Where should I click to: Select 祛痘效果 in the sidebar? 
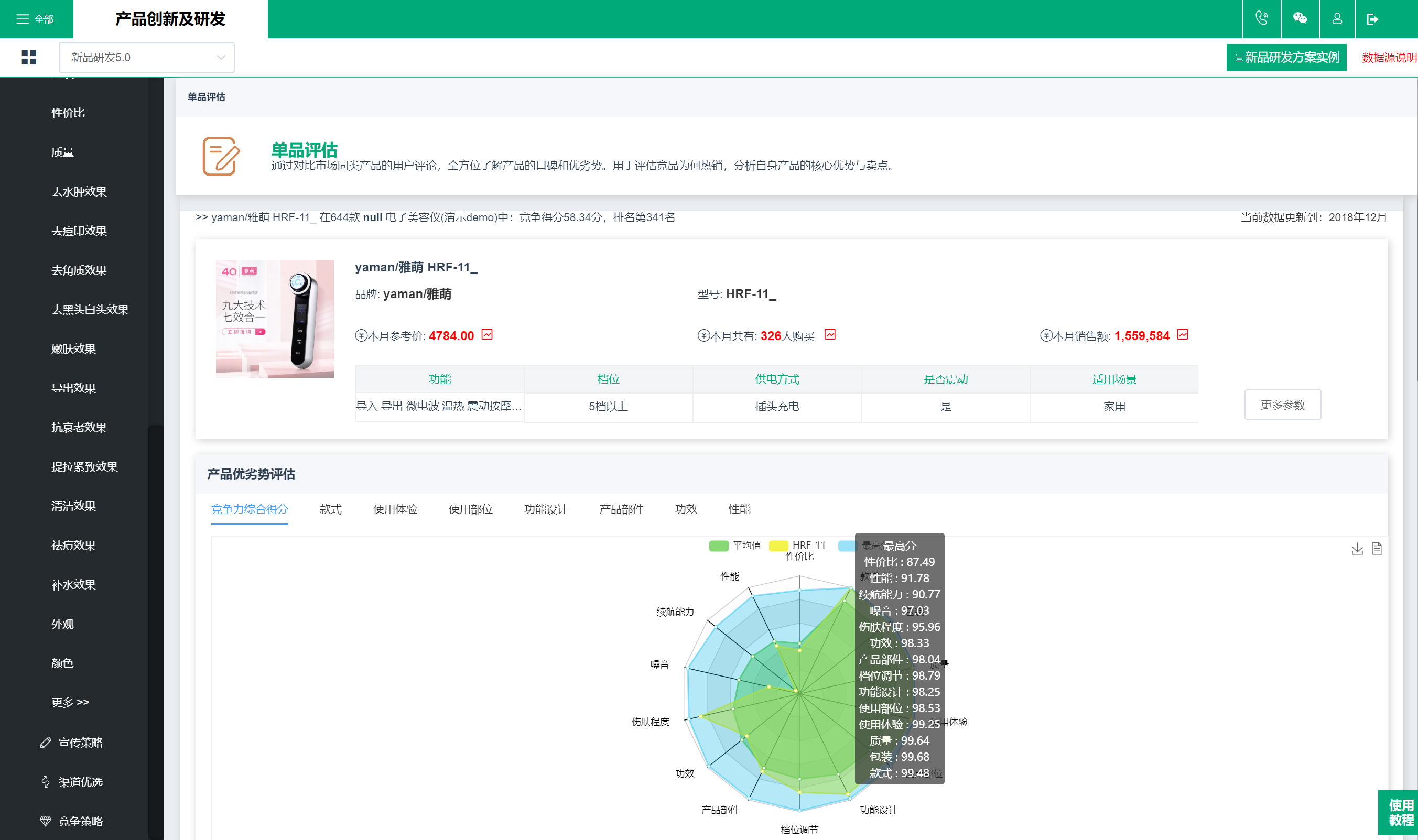73,545
